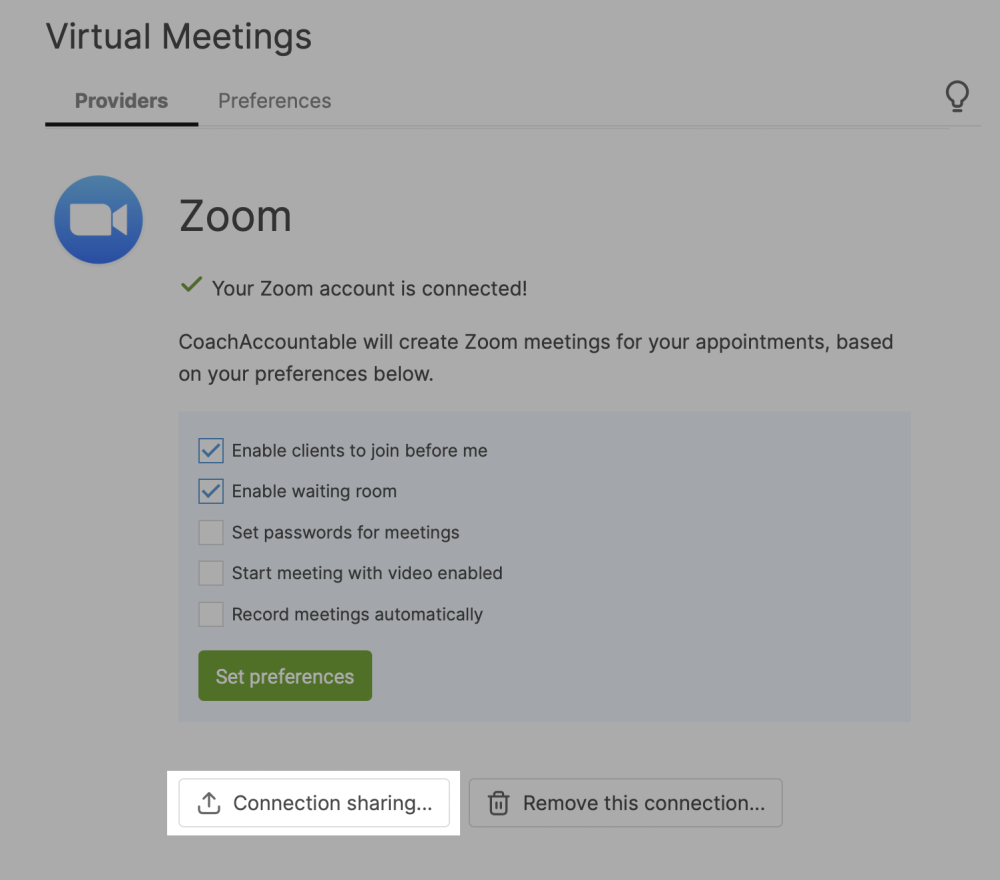Click the upload arrow on Connection sharing
Screen dimensions: 1000x880
tap(208, 802)
